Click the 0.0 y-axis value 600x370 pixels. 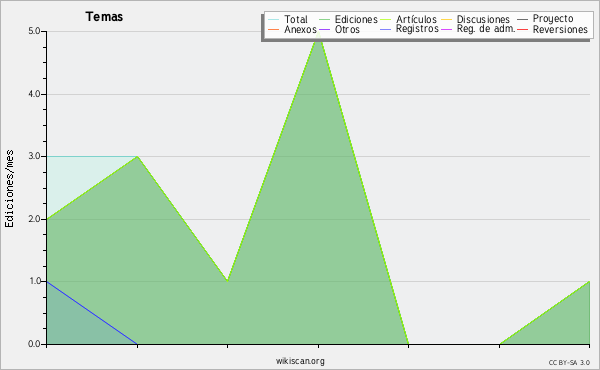pos(34,344)
